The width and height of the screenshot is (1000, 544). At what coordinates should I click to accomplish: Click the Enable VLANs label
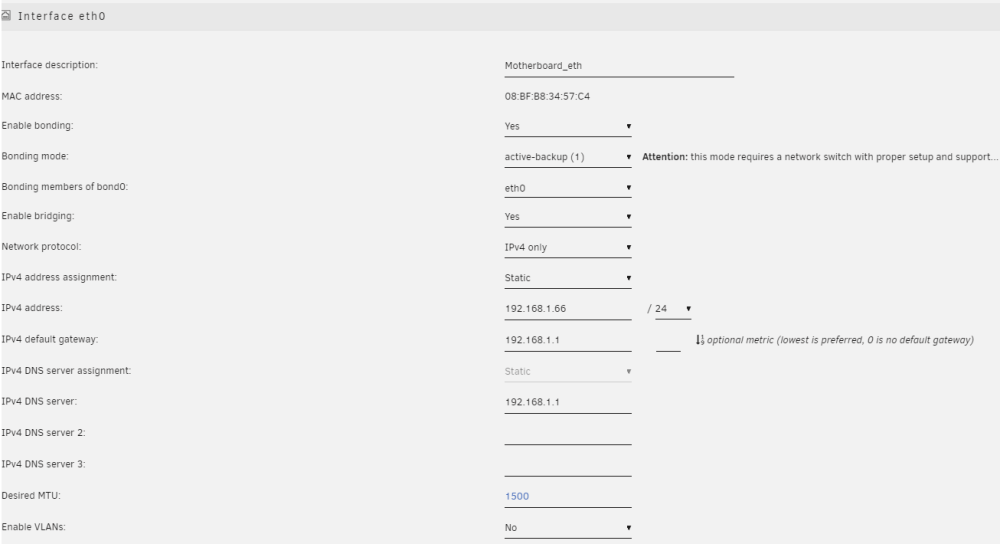coord(34,527)
